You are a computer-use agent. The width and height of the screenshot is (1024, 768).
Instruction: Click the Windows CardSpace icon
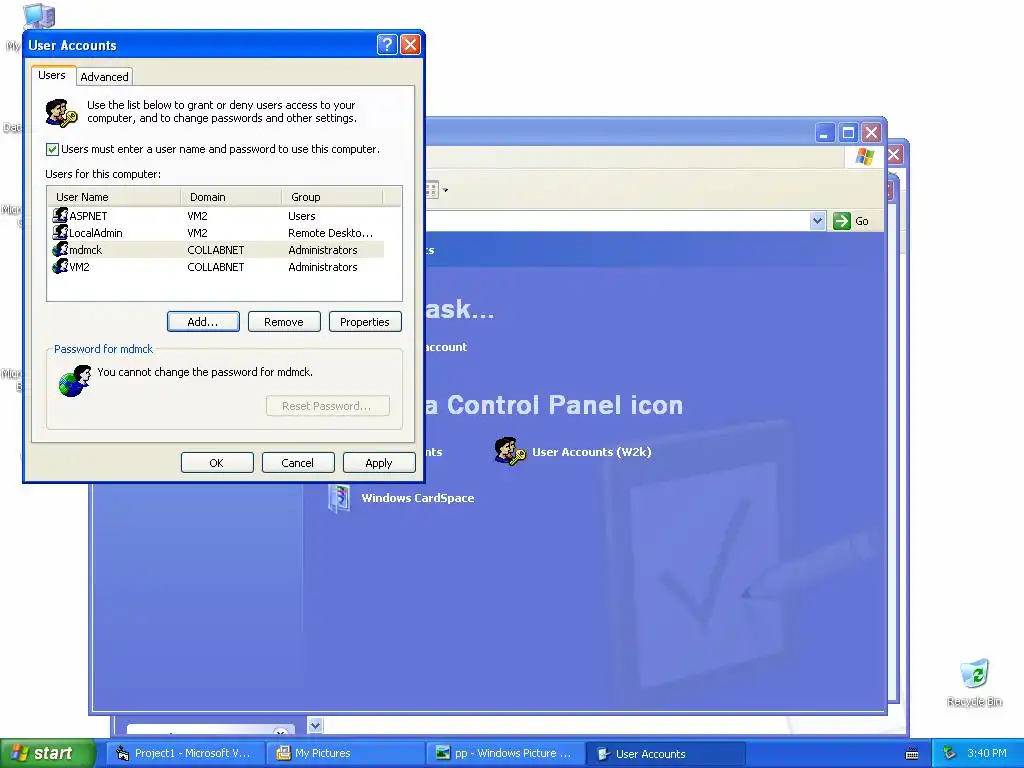pos(338,499)
